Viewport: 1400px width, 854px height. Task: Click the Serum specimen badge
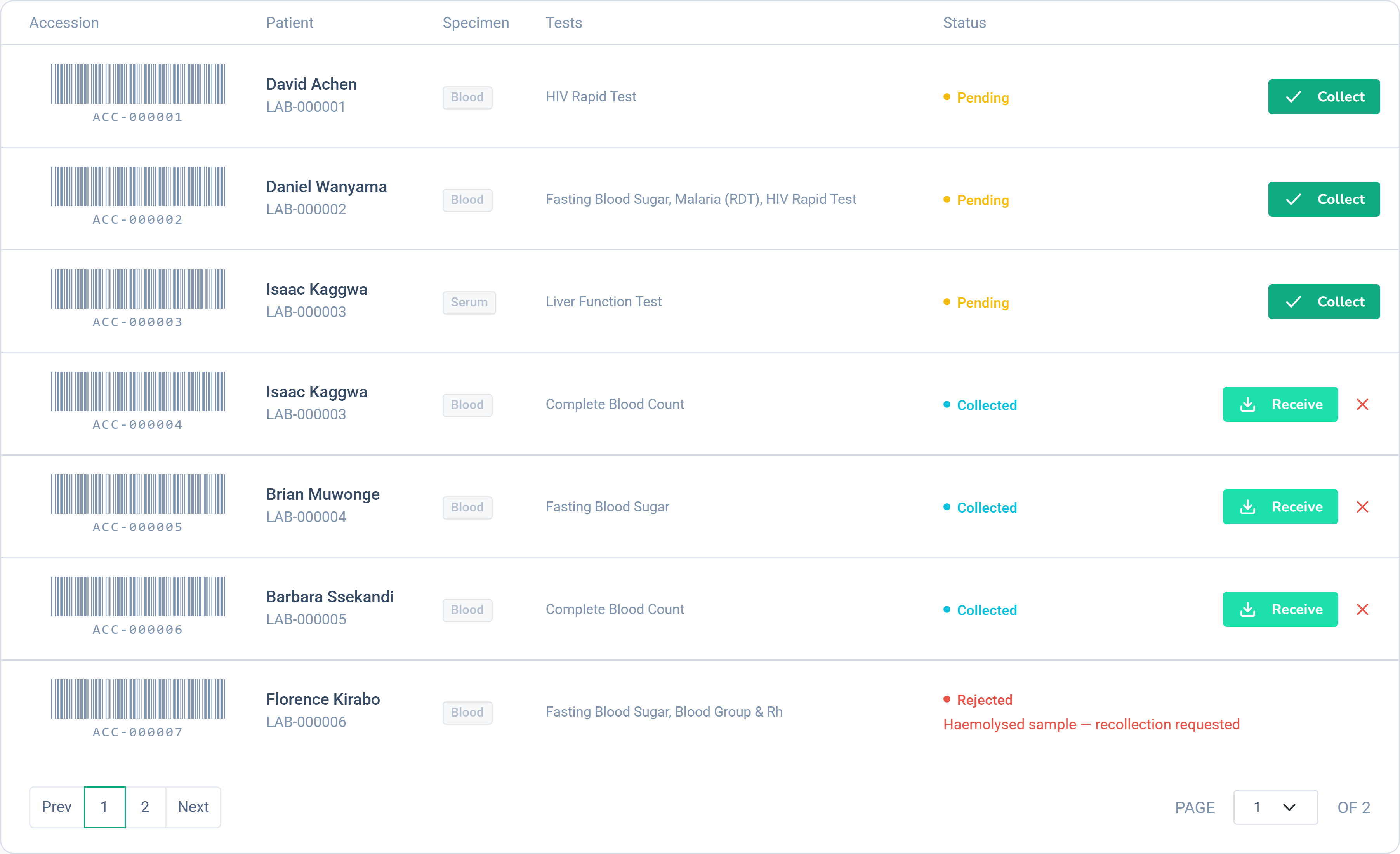coord(469,302)
